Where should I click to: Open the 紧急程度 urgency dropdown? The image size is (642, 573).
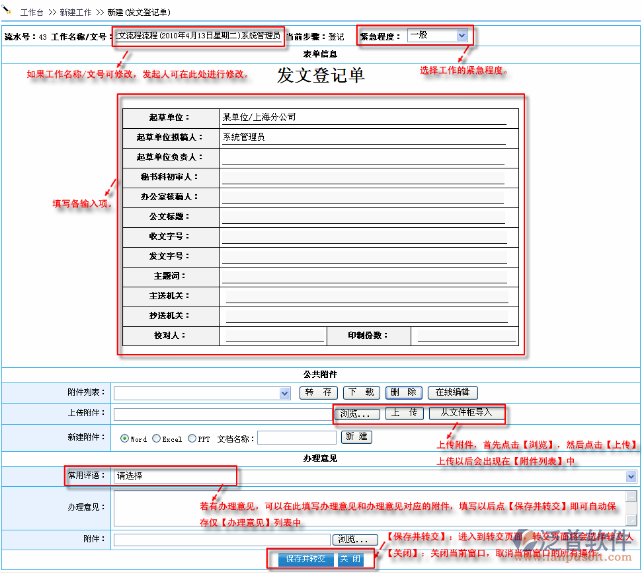[x=437, y=36]
